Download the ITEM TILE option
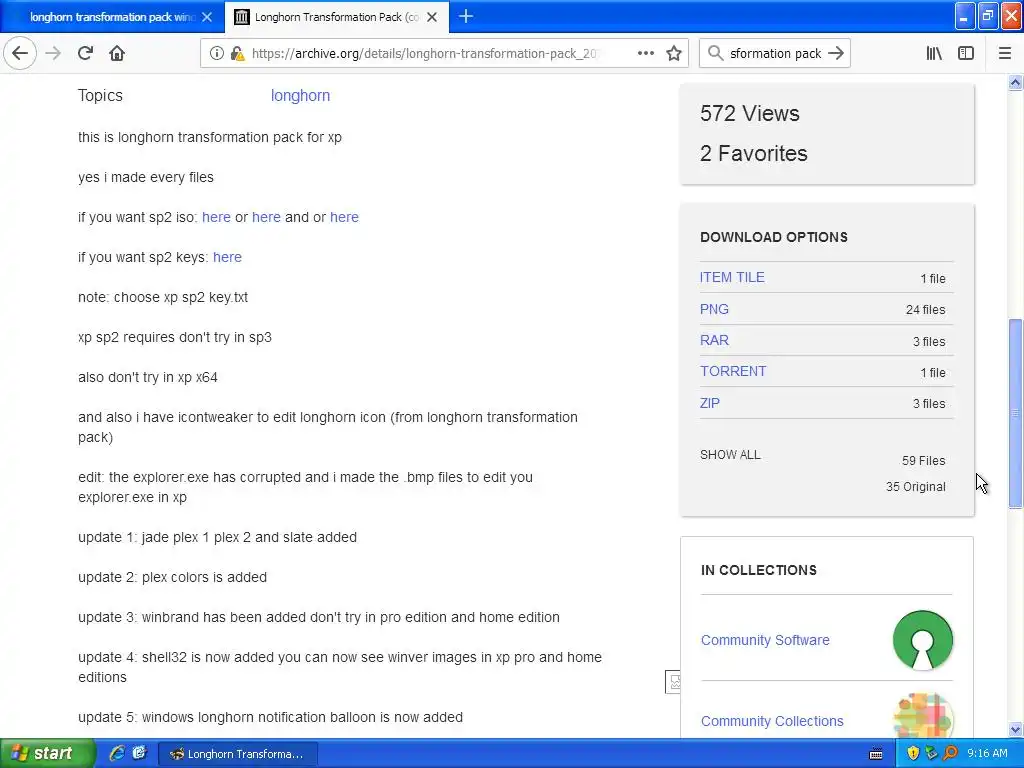 [732, 277]
